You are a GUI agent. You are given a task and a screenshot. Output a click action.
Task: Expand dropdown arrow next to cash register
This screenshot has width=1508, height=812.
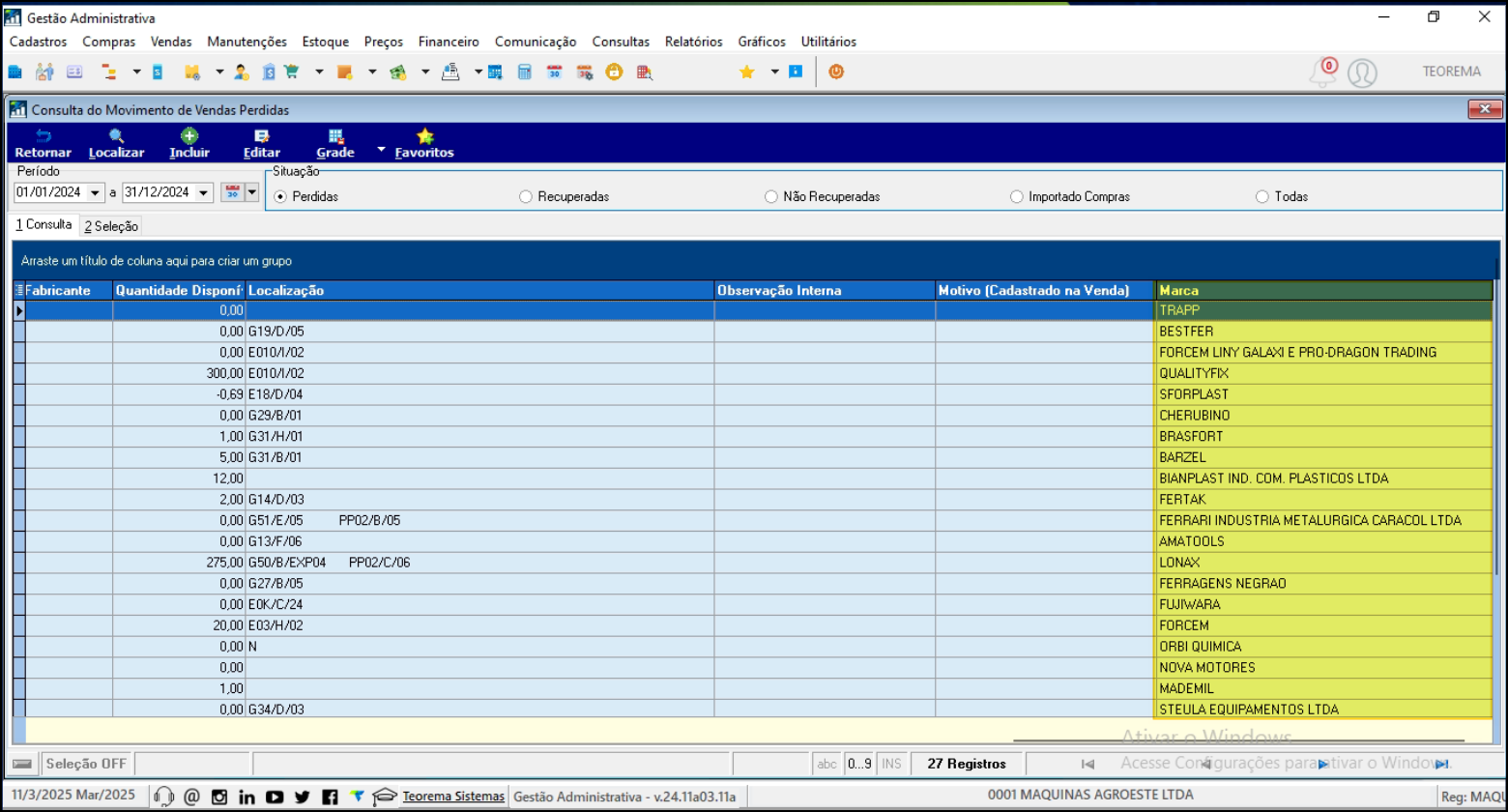(478, 72)
